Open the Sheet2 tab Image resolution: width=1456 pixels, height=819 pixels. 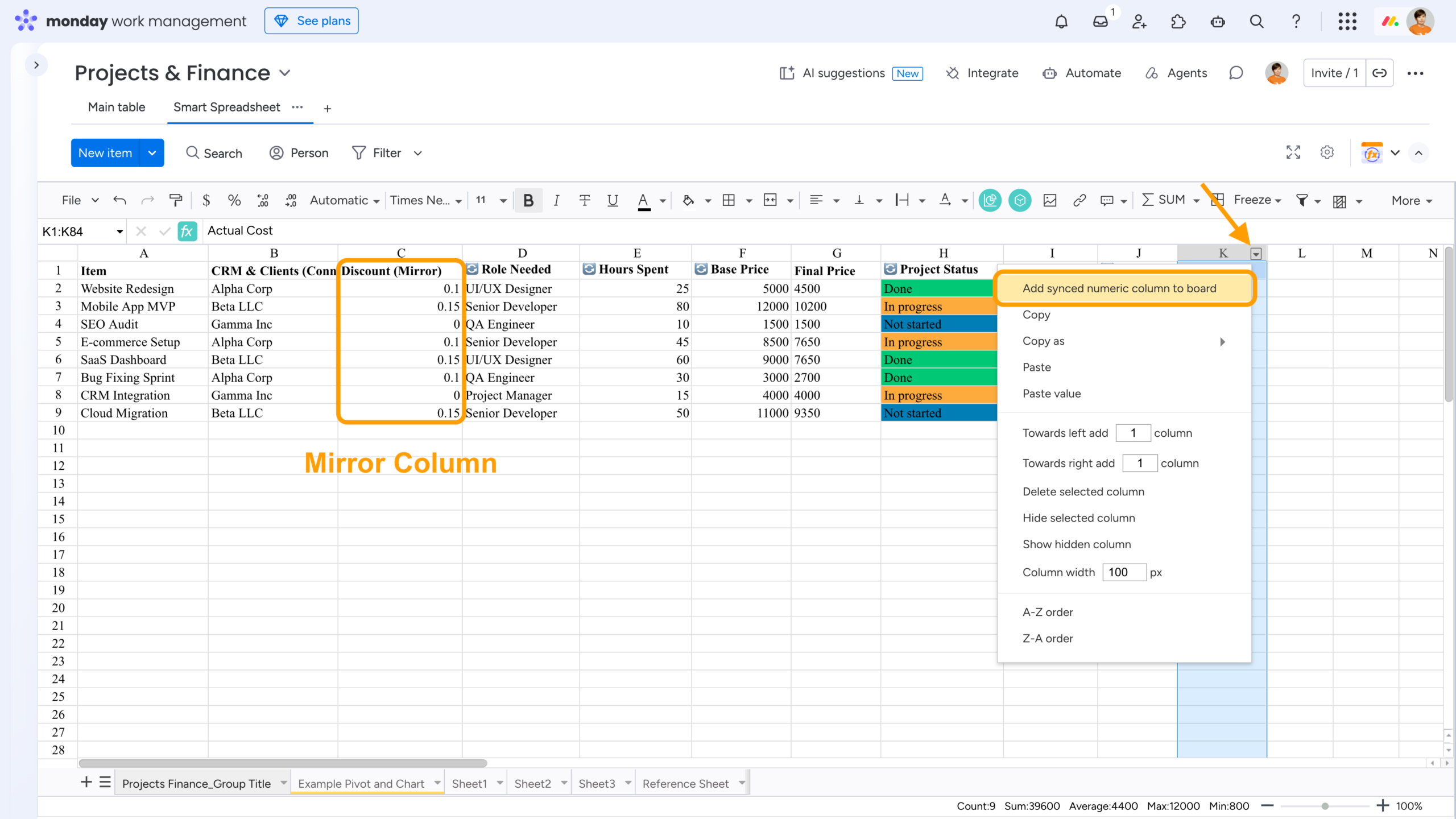pos(533,784)
